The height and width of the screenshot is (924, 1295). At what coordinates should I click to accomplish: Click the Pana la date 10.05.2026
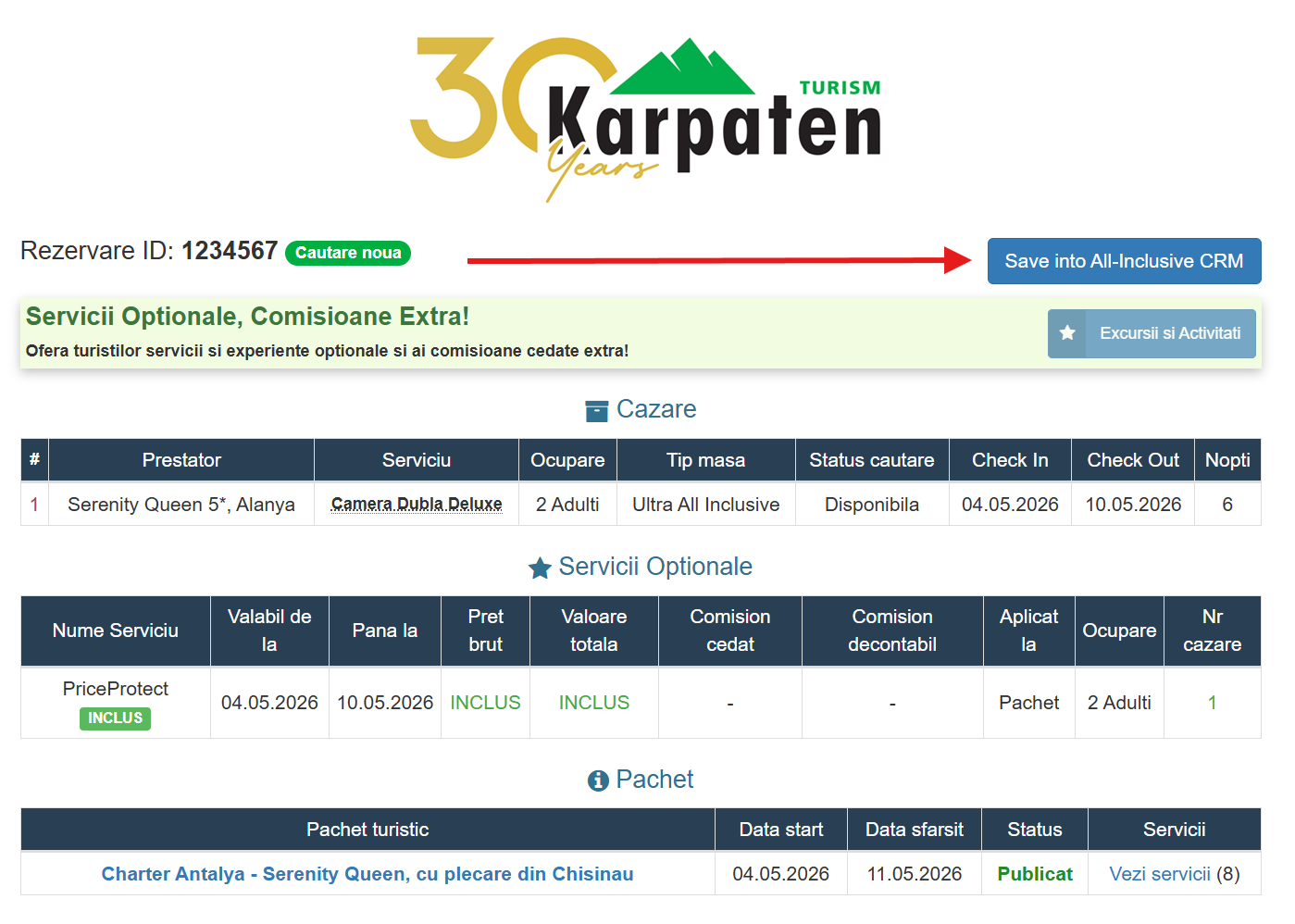tap(385, 703)
